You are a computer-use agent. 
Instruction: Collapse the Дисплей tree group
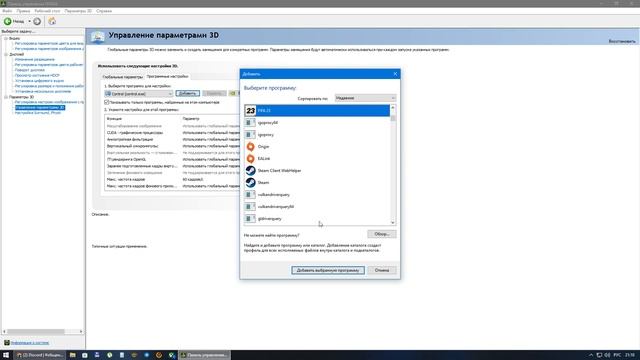pos(6,54)
